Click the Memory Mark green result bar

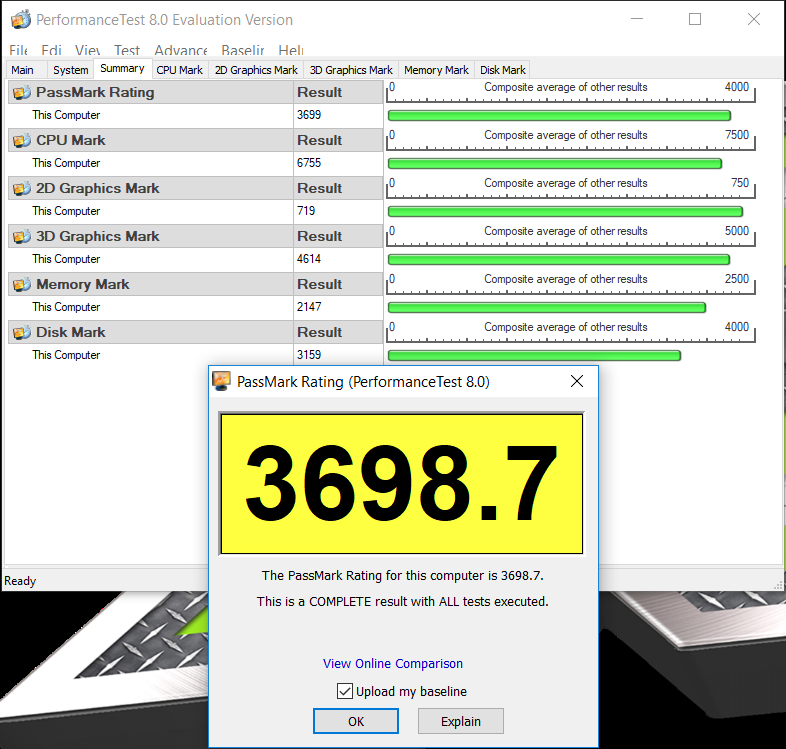point(547,307)
